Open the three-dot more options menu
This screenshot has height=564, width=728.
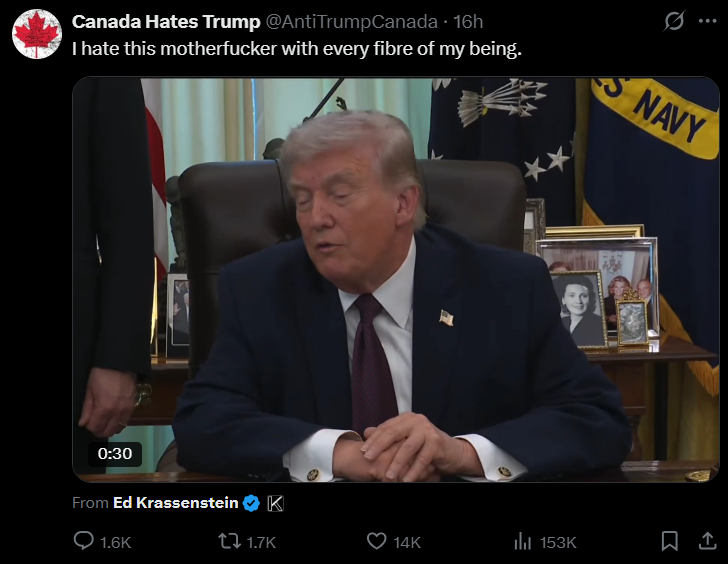708,21
